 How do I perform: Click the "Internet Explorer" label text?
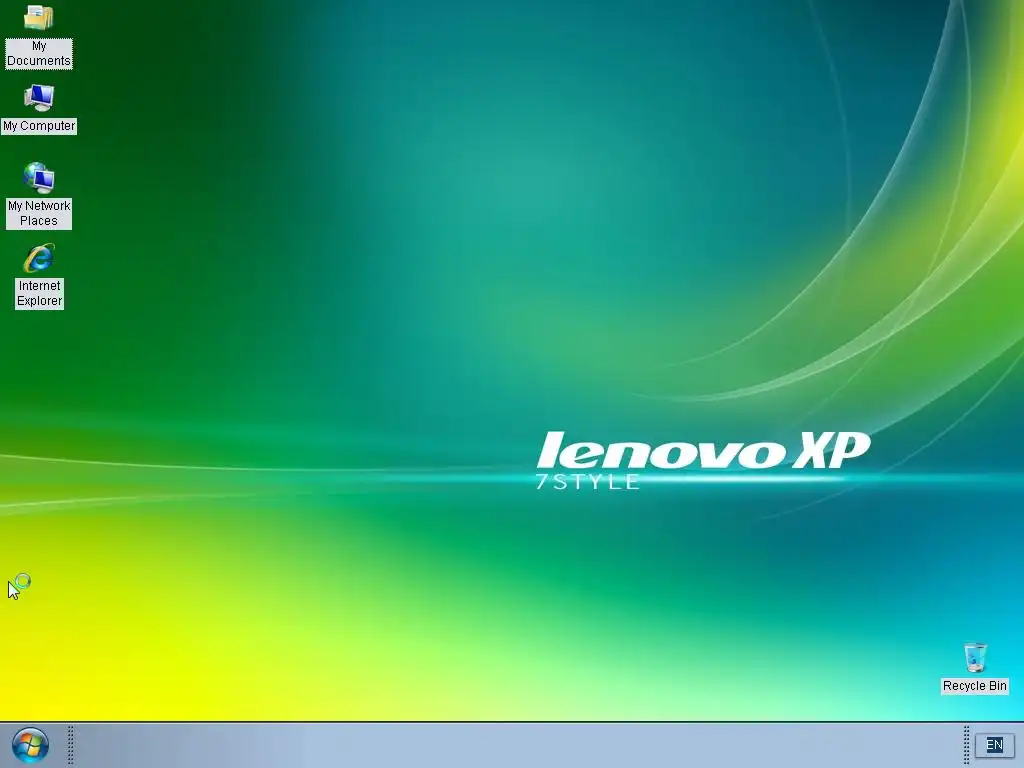coord(39,293)
